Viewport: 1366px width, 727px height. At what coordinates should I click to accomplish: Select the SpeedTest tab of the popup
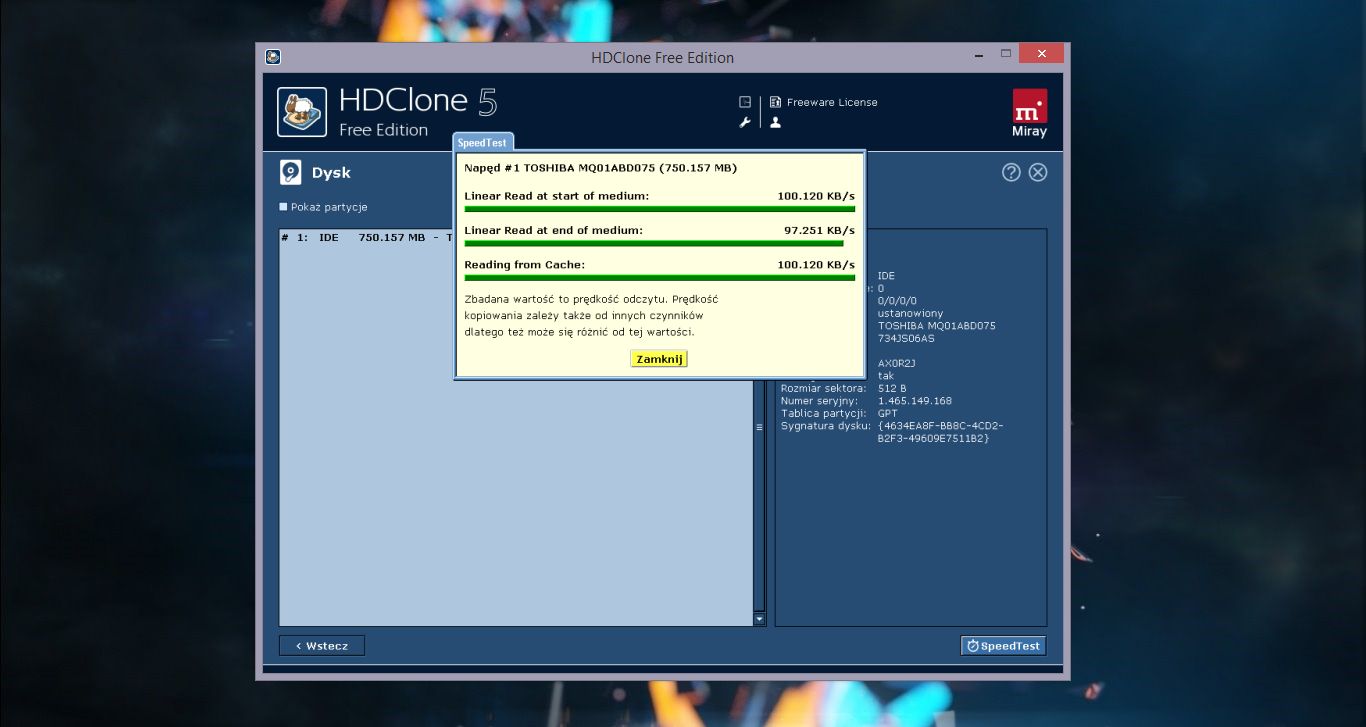point(482,143)
